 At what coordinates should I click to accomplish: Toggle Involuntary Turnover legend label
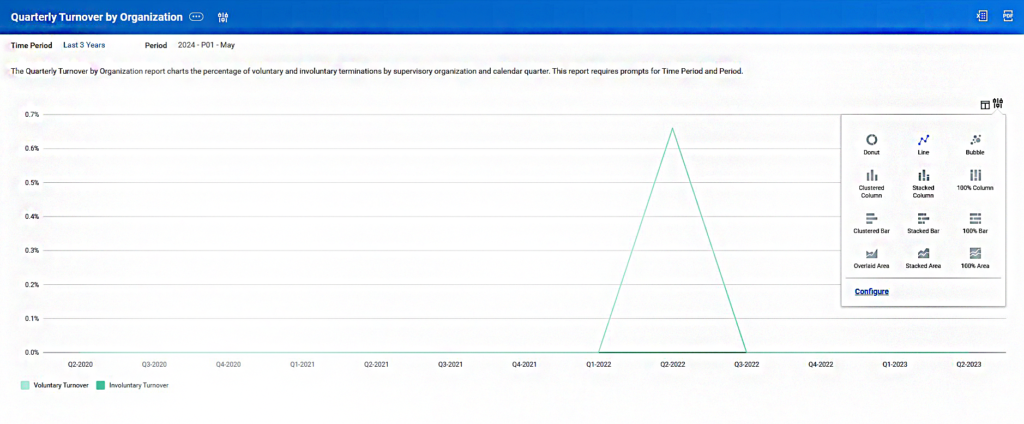[139, 385]
